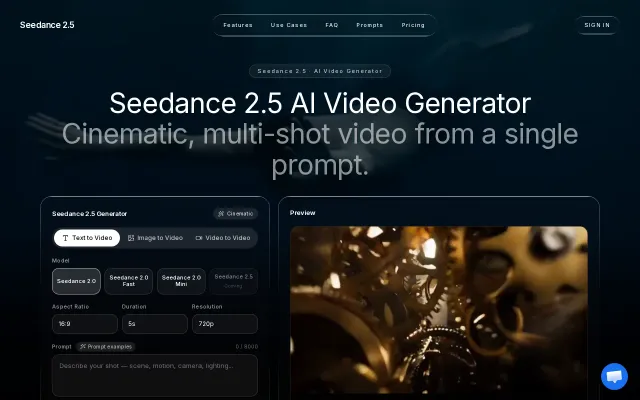Screen dimensions: 640x400
Task: Click the Seedance 2.5 · AI Video Generator pill
Action: point(320,71)
